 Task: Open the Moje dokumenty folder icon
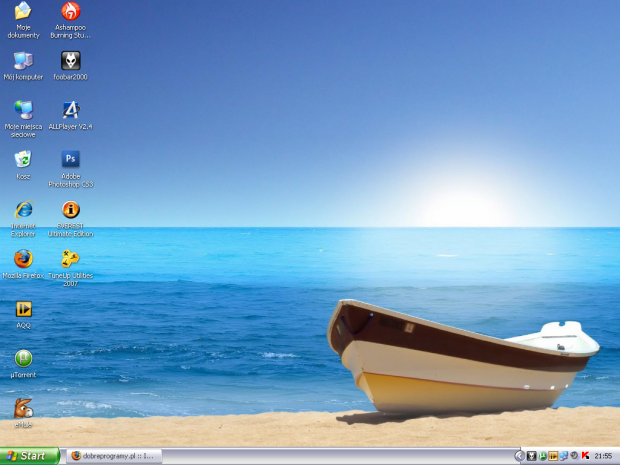[x=23, y=12]
